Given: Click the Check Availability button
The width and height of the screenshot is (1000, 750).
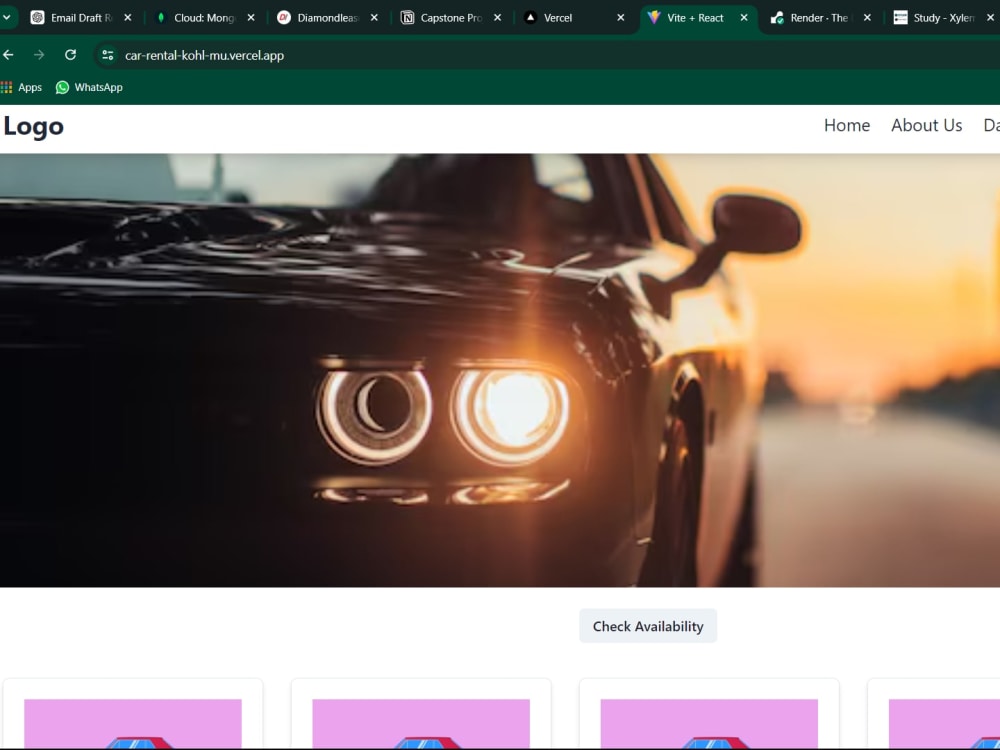Looking at the screenshot, I should tap(648, 626).
